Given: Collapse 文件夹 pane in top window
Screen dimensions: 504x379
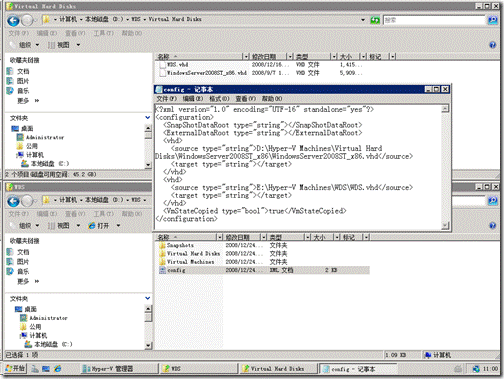Looking at the screenshot, I should pyautogui.click(x=148, y=118).
